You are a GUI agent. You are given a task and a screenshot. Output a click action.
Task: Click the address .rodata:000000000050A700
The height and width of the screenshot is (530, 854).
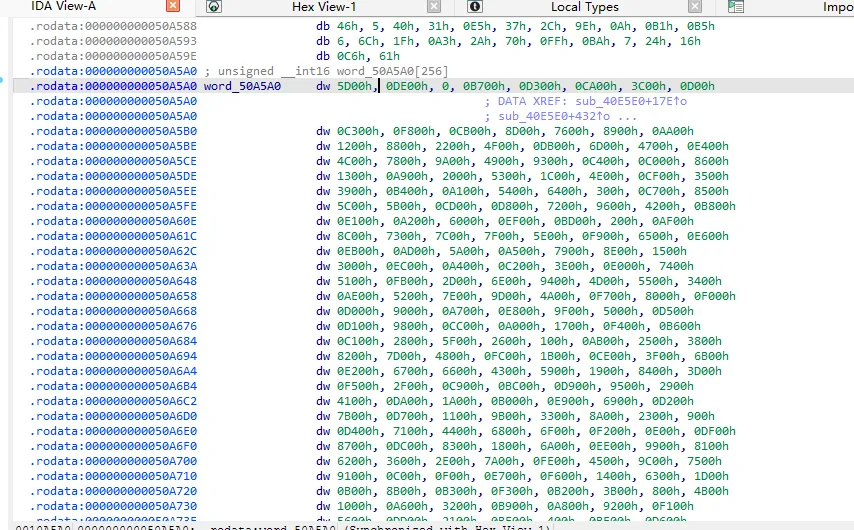pos(113,461)
